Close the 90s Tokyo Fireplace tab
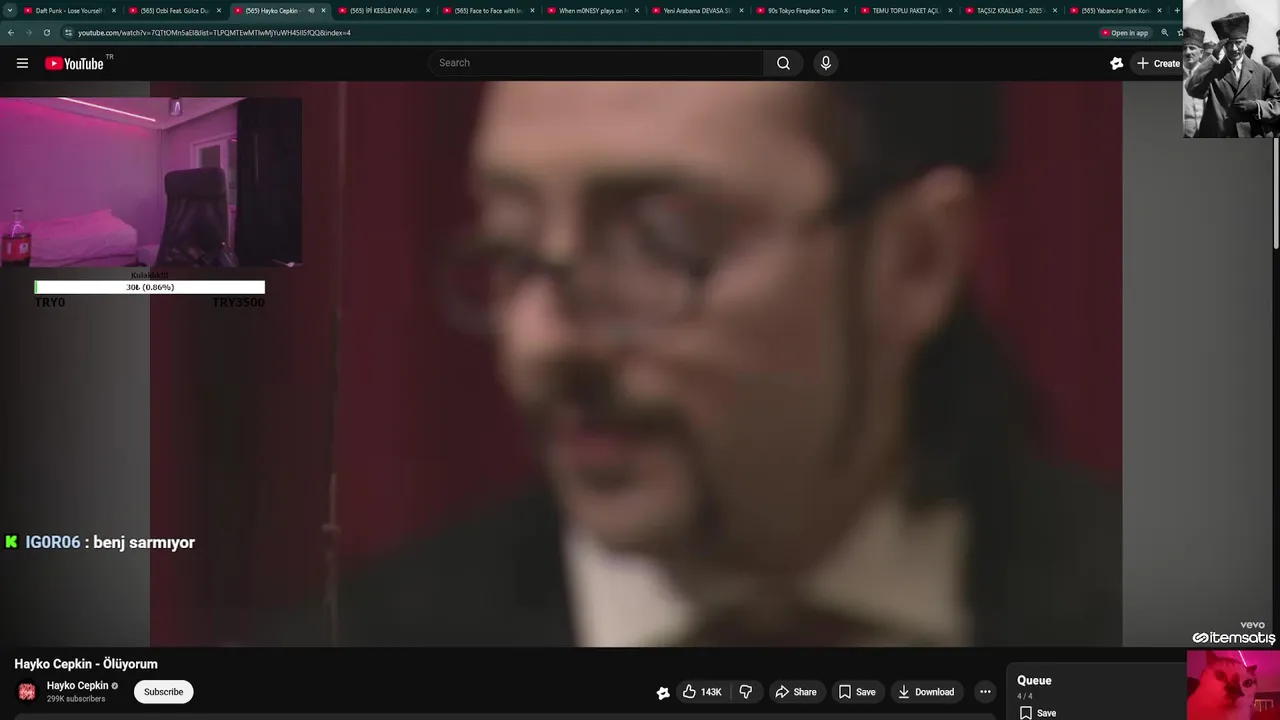Viewport: 1280px width, 720px height. coord(846,11)
